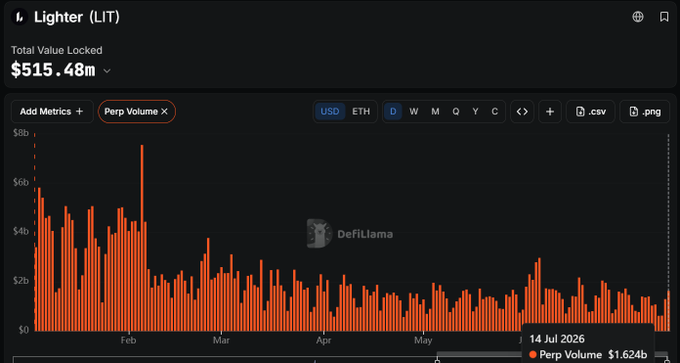Download chart data as .csv
The width and height of the screenshot is (680, 363).
[x=590, y=111]
